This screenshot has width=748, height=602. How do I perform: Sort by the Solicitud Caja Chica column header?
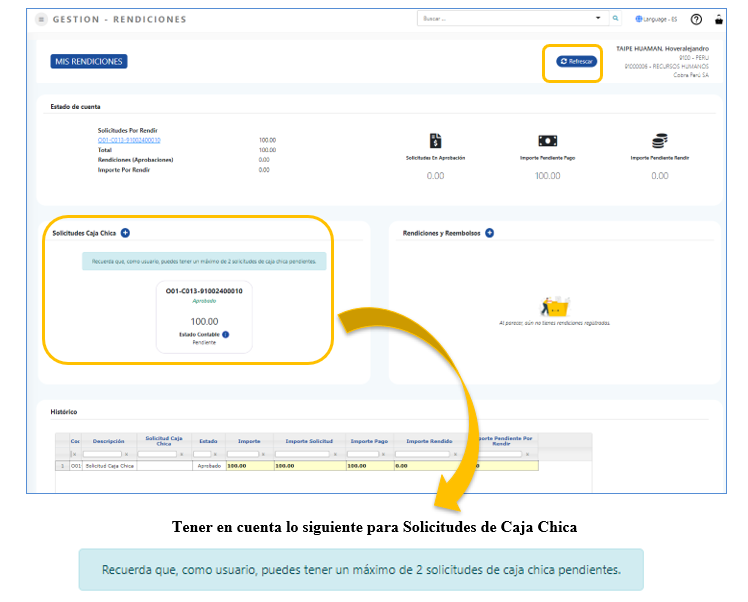tap(164, 441)
